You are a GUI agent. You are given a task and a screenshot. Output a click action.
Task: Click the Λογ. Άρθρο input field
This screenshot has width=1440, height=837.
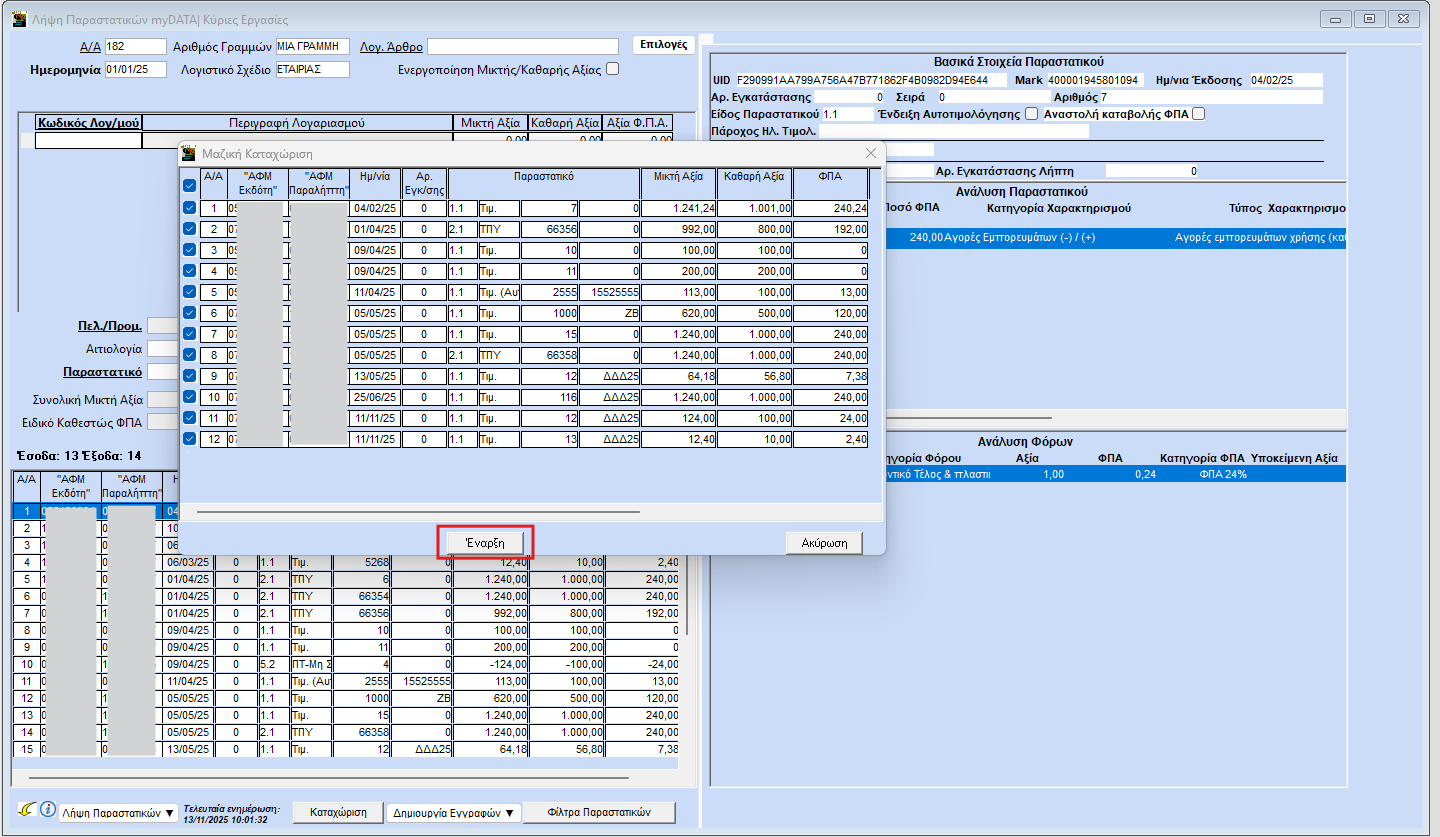click(523, 46)
